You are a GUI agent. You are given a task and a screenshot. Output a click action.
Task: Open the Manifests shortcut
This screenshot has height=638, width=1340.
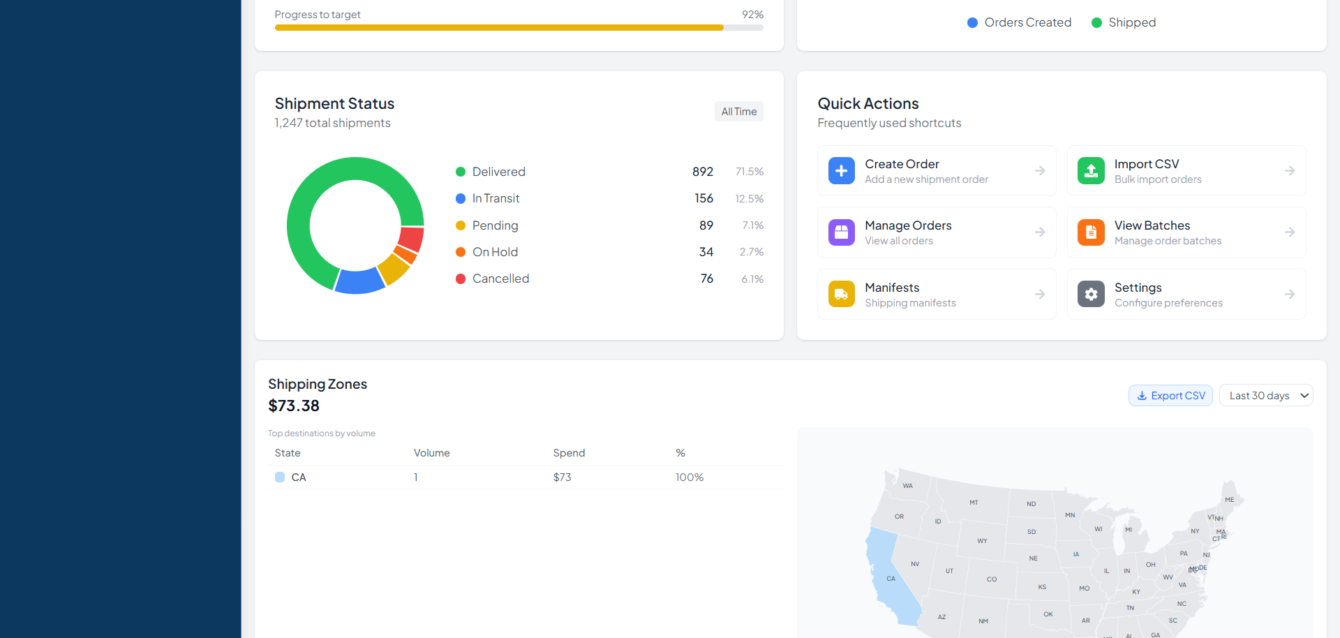pos(936,294)
